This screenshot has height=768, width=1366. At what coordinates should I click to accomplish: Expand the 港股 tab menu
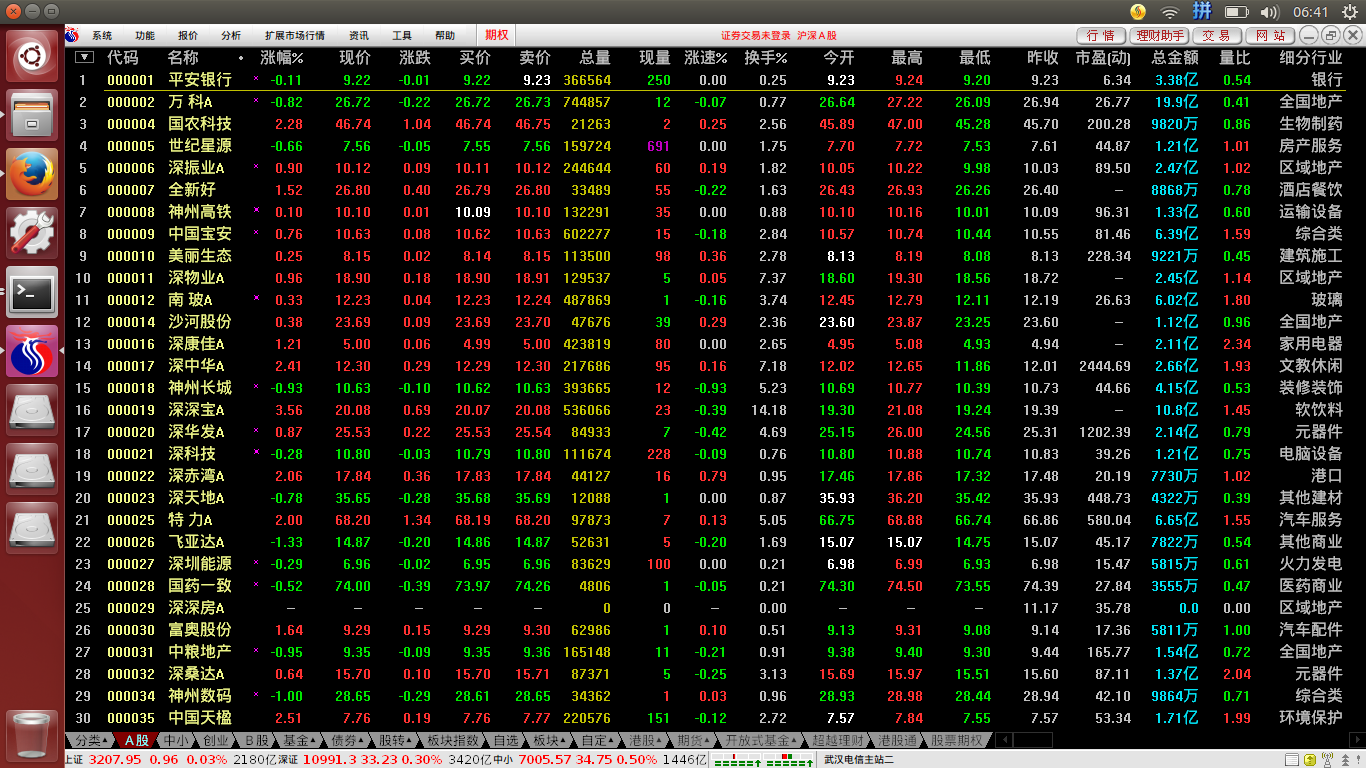tap(646, 741)
